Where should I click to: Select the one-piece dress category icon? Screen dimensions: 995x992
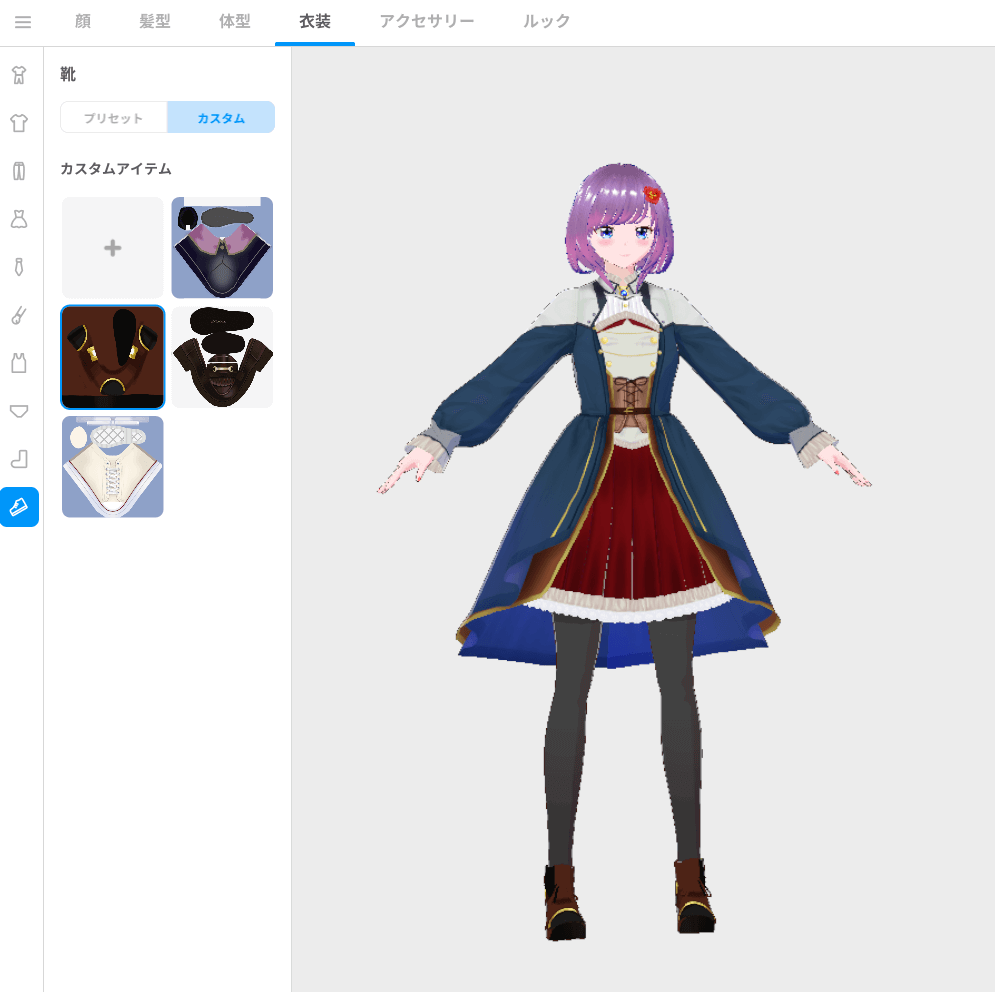pos(19,219)
